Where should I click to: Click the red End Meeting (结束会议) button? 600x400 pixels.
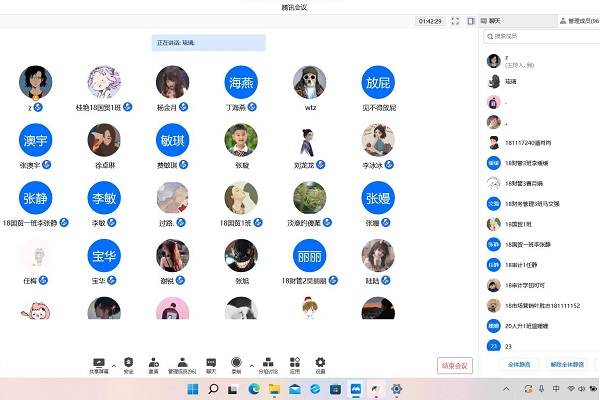(x=454, y=365)
